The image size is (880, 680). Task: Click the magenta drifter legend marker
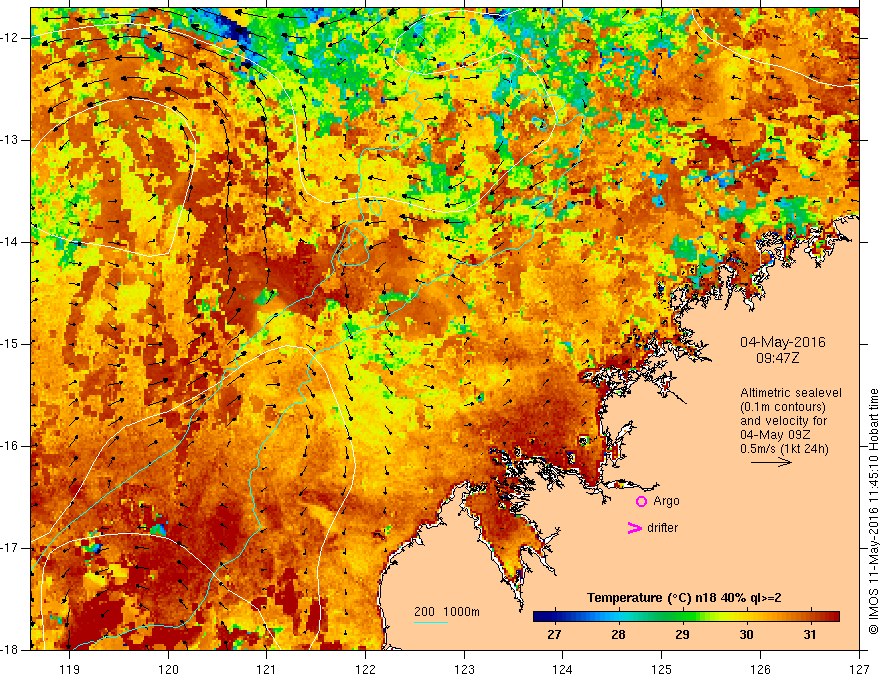pyautogui.click(x=634, y=528)
